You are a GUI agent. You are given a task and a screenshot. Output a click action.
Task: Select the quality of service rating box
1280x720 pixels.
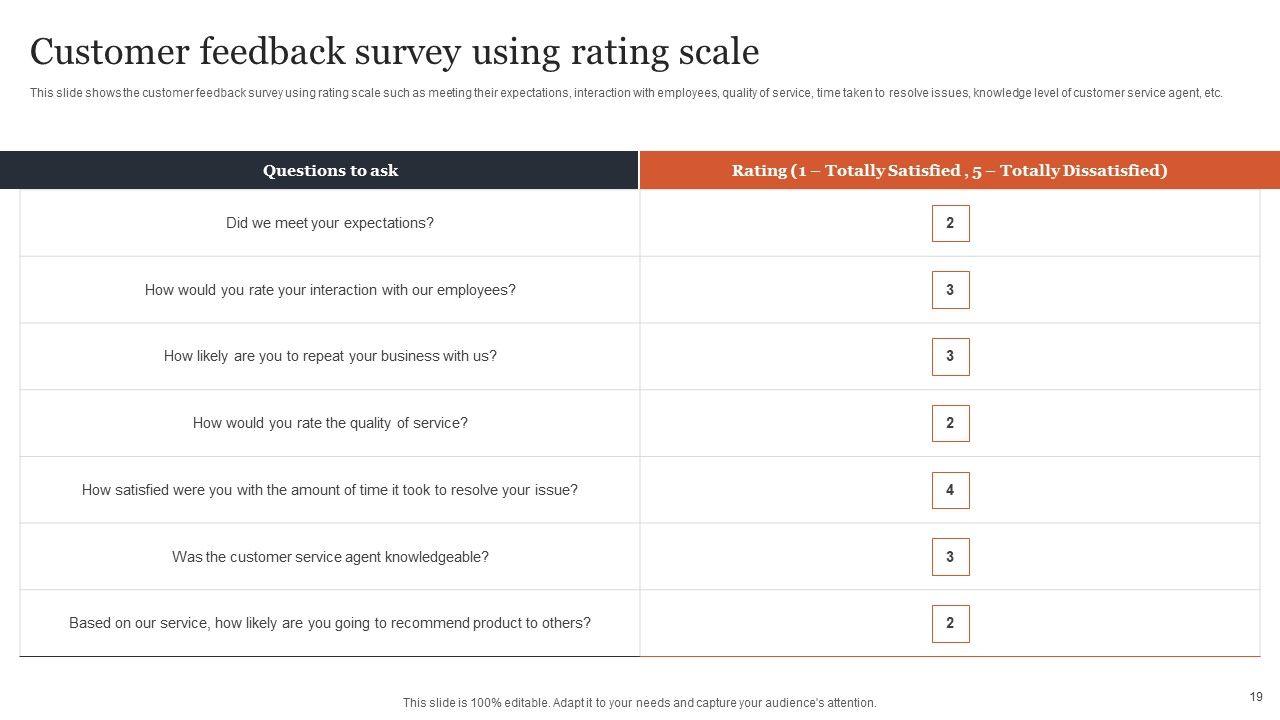950,423
